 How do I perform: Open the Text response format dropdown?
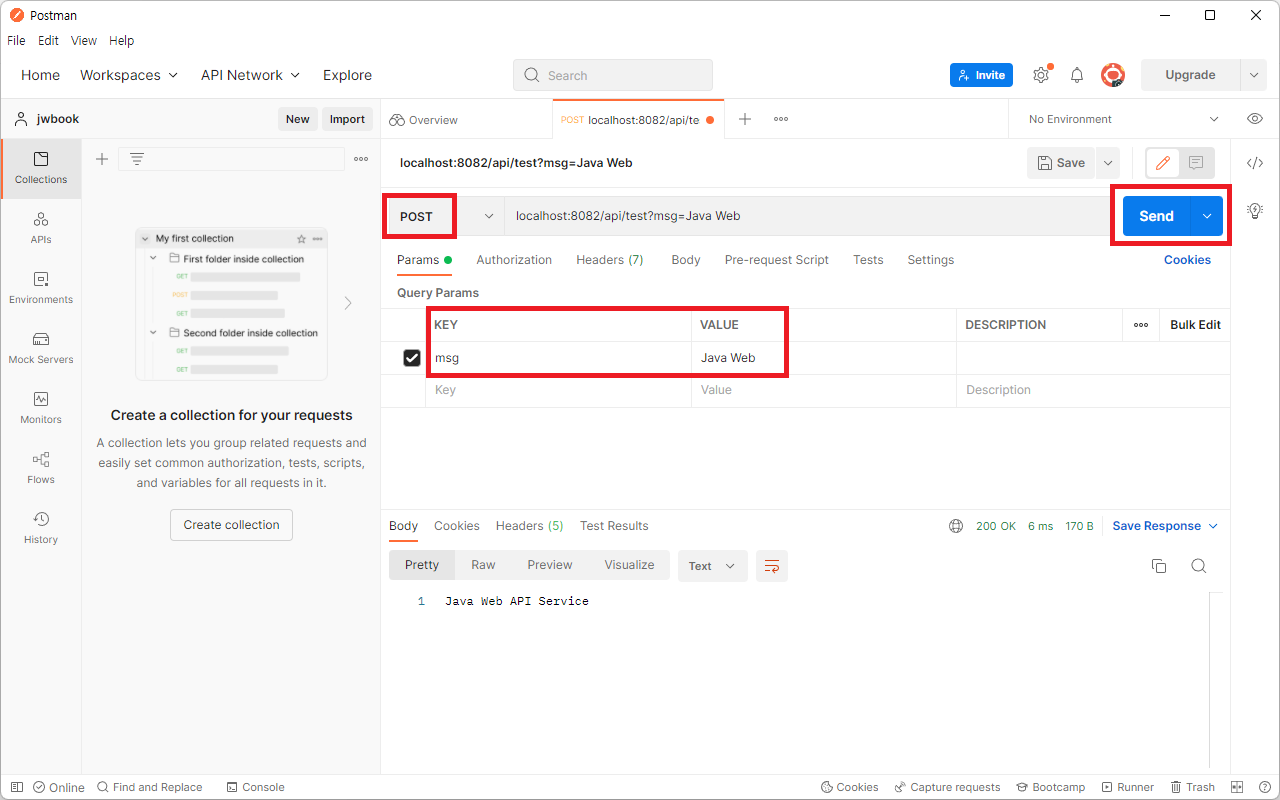click(x=712, y=566)
